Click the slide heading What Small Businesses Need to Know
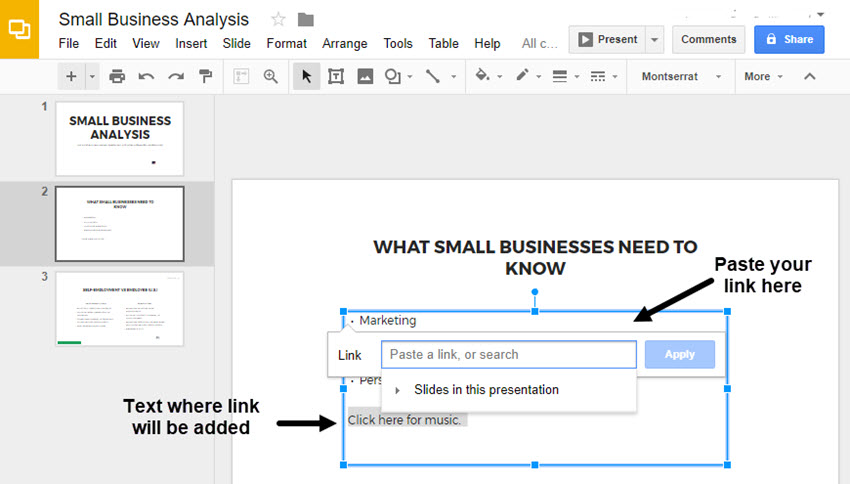 click(x=535, y=257)
